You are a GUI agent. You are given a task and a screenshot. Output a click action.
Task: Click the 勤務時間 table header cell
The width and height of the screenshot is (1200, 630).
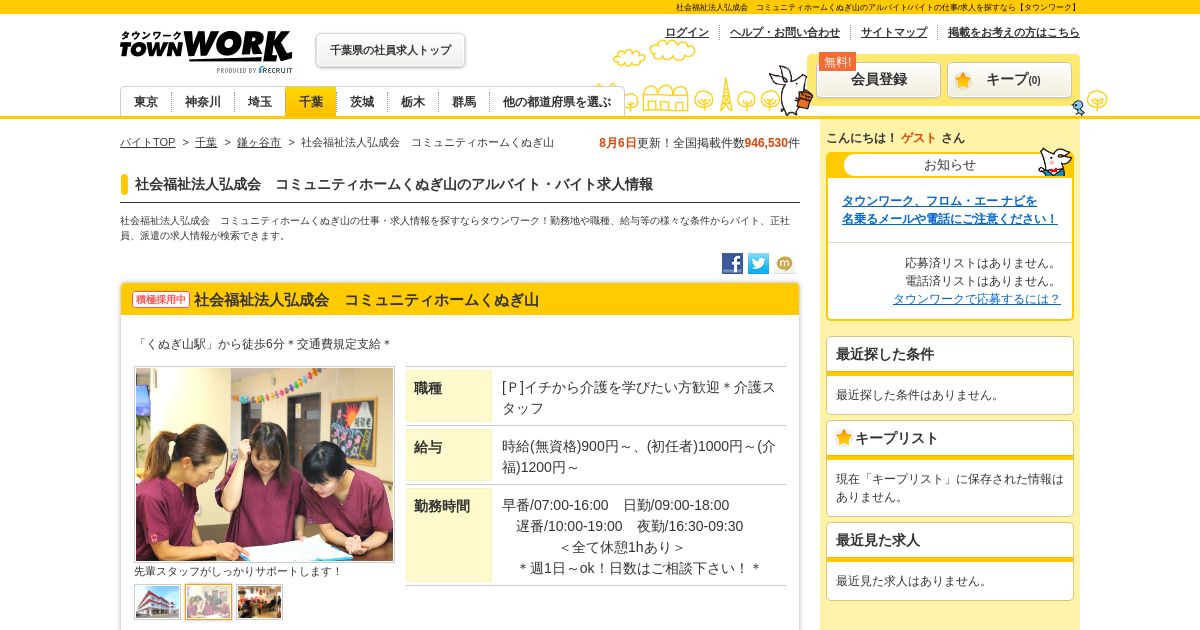point(449,535)
